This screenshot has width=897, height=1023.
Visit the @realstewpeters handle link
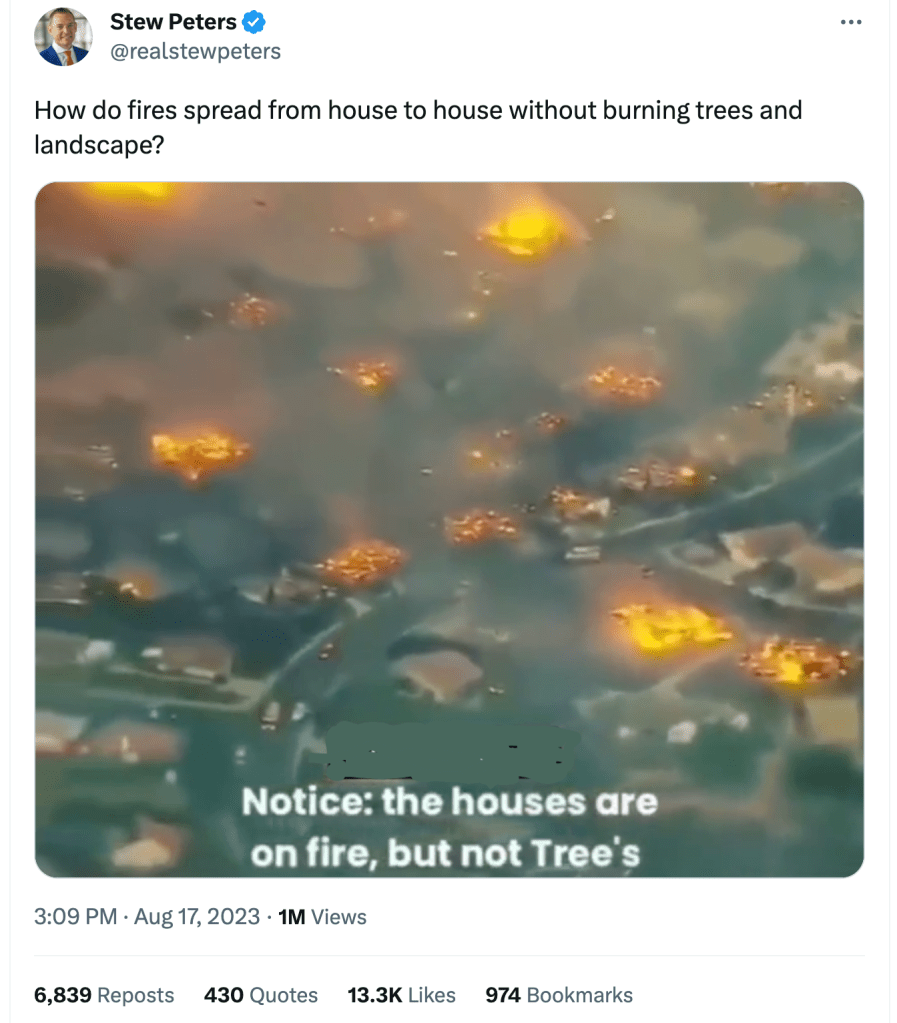point(195,51)
